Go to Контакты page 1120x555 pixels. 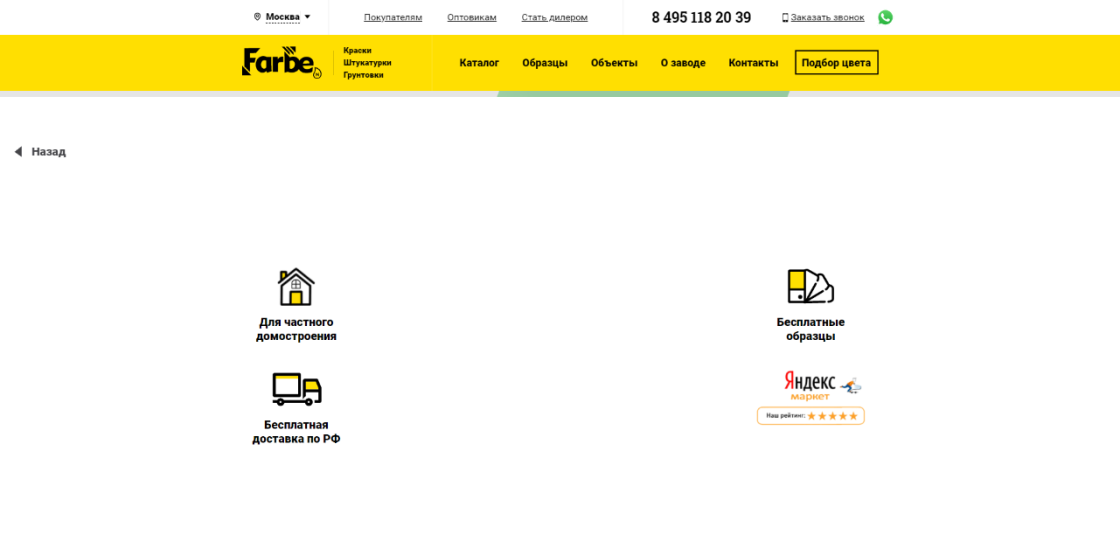(x=753, y=63)
